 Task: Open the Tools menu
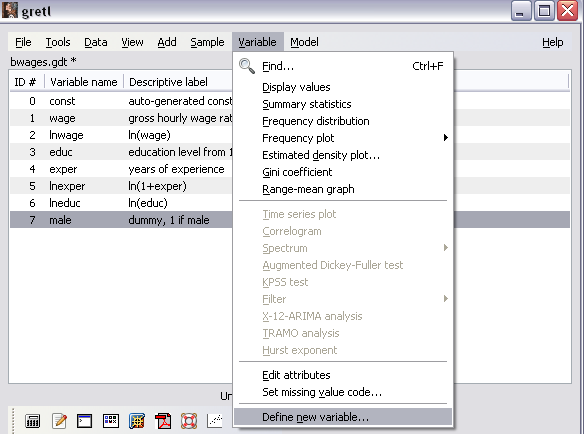click(58, 42)
